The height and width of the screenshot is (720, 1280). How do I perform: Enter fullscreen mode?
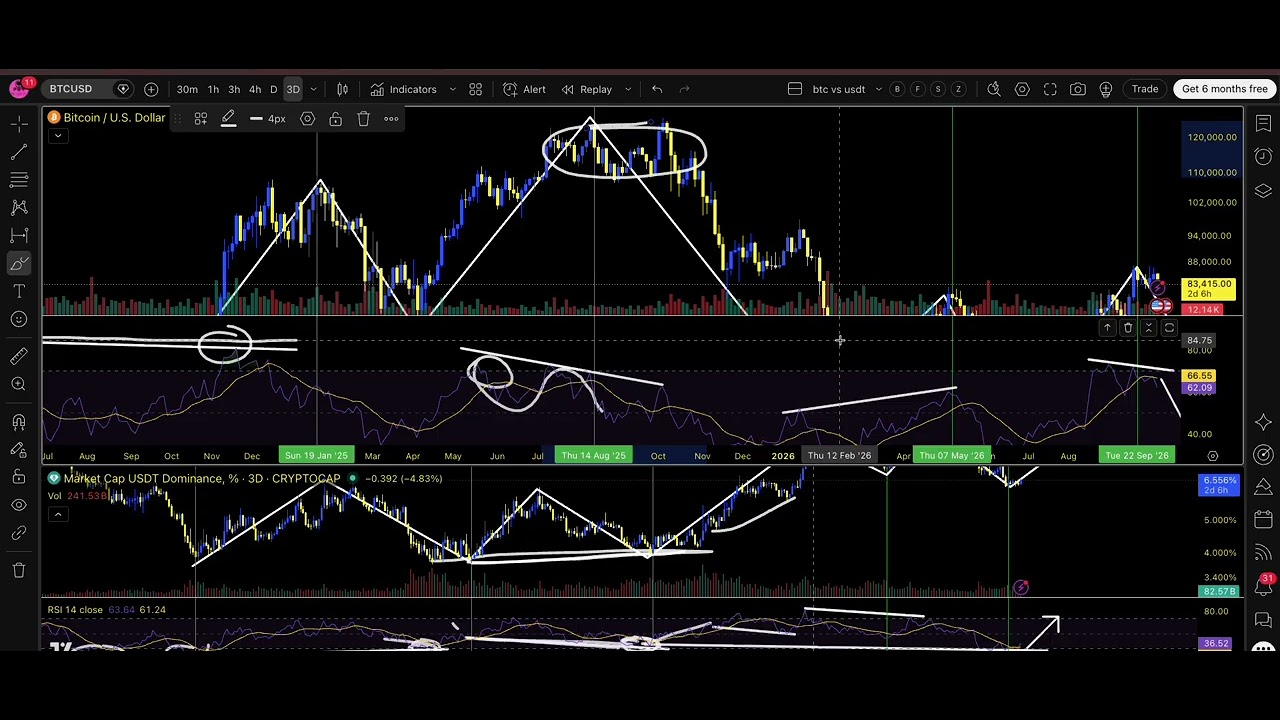1050,89
